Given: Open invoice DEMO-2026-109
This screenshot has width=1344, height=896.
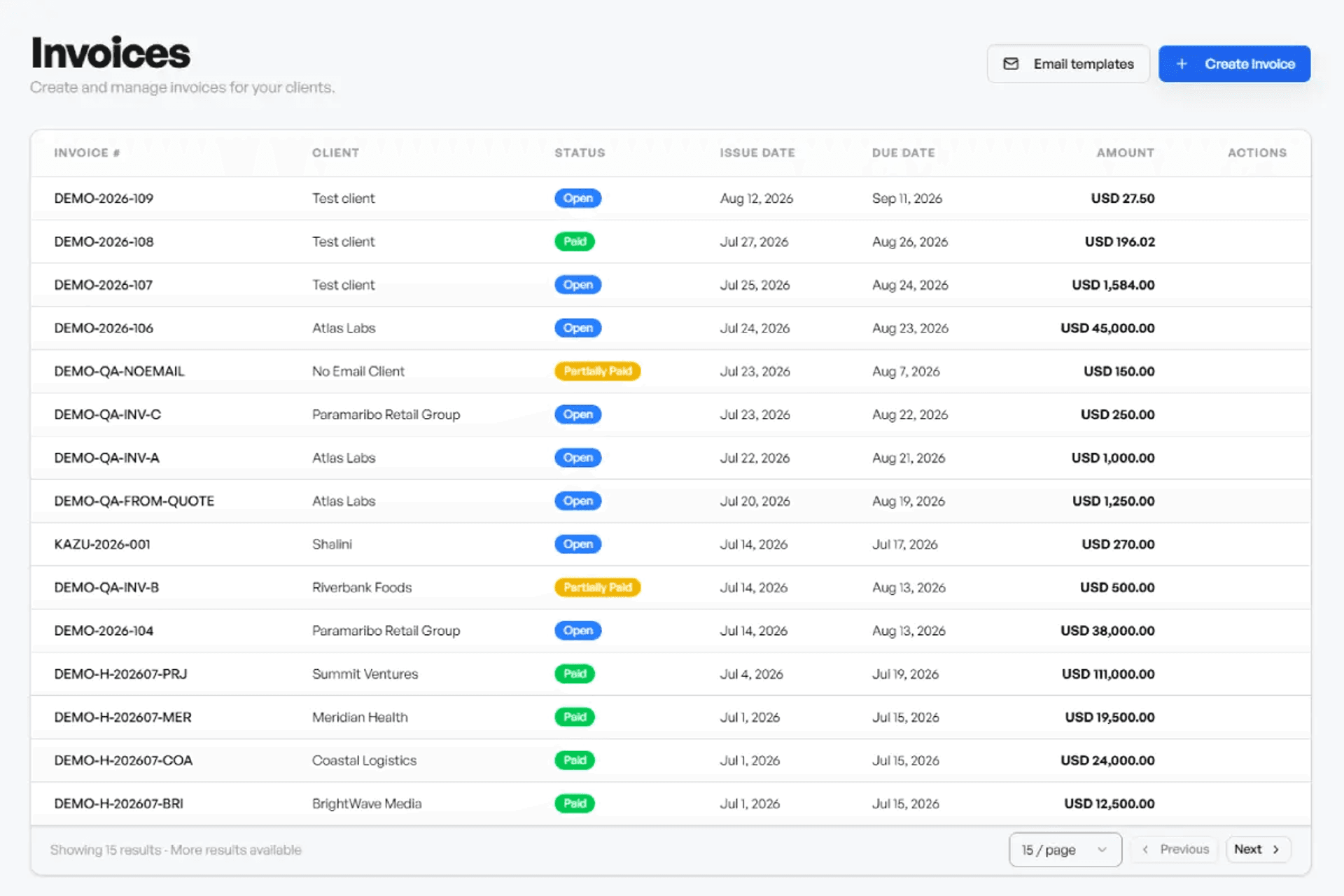Looking at the screenshot, I should (x=104, y=198).
